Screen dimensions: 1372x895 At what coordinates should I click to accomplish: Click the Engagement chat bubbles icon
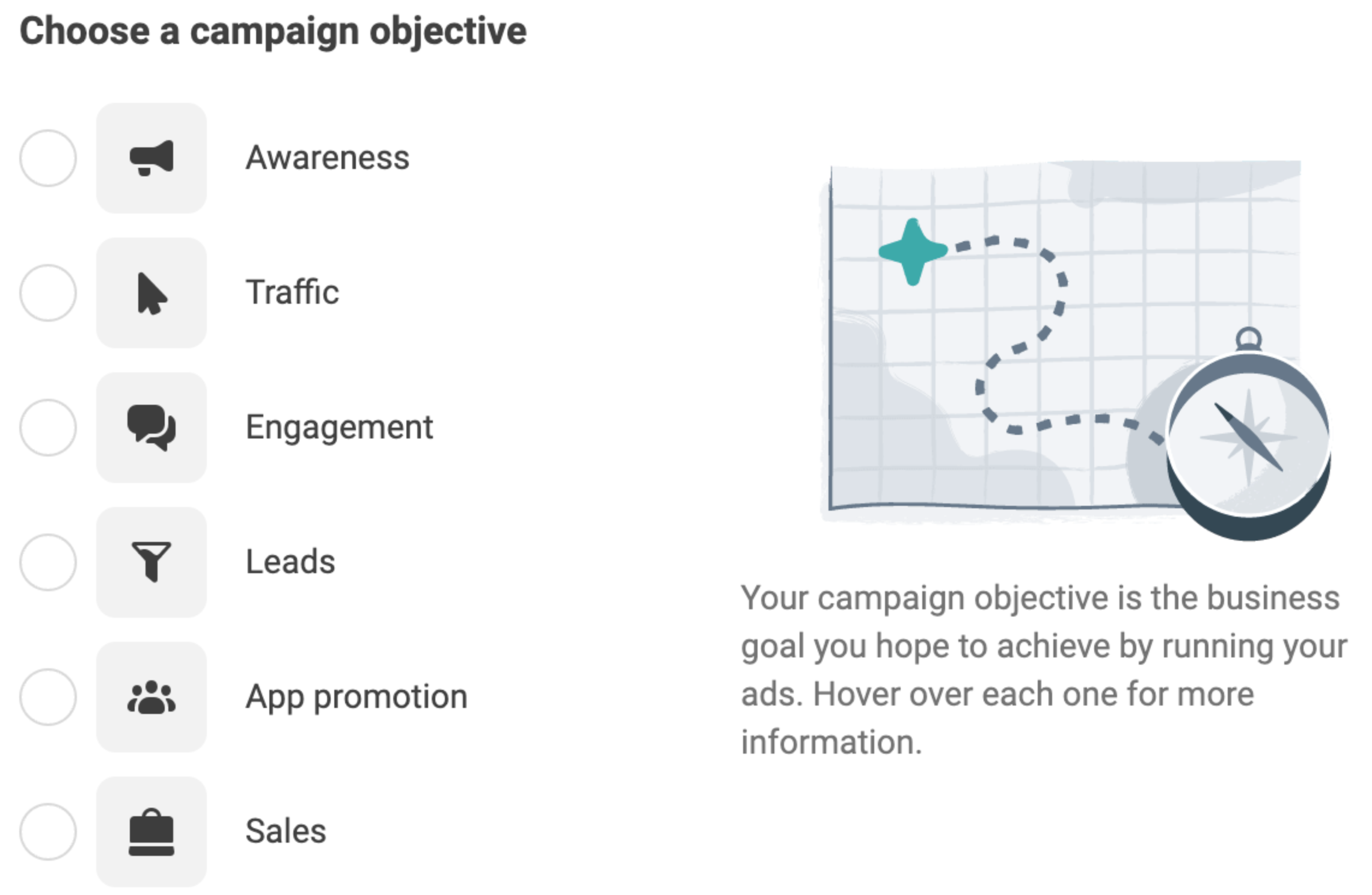152,428
